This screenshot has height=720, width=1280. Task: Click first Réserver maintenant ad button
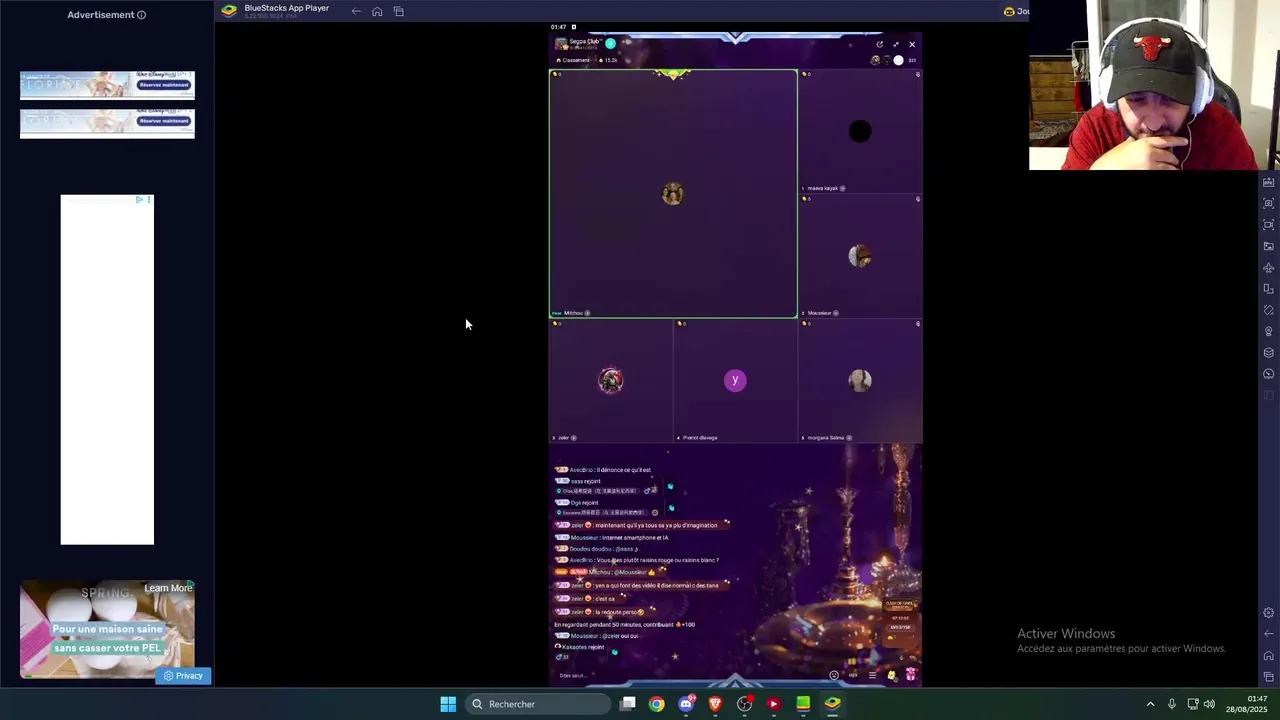click(x=164, y=85)
